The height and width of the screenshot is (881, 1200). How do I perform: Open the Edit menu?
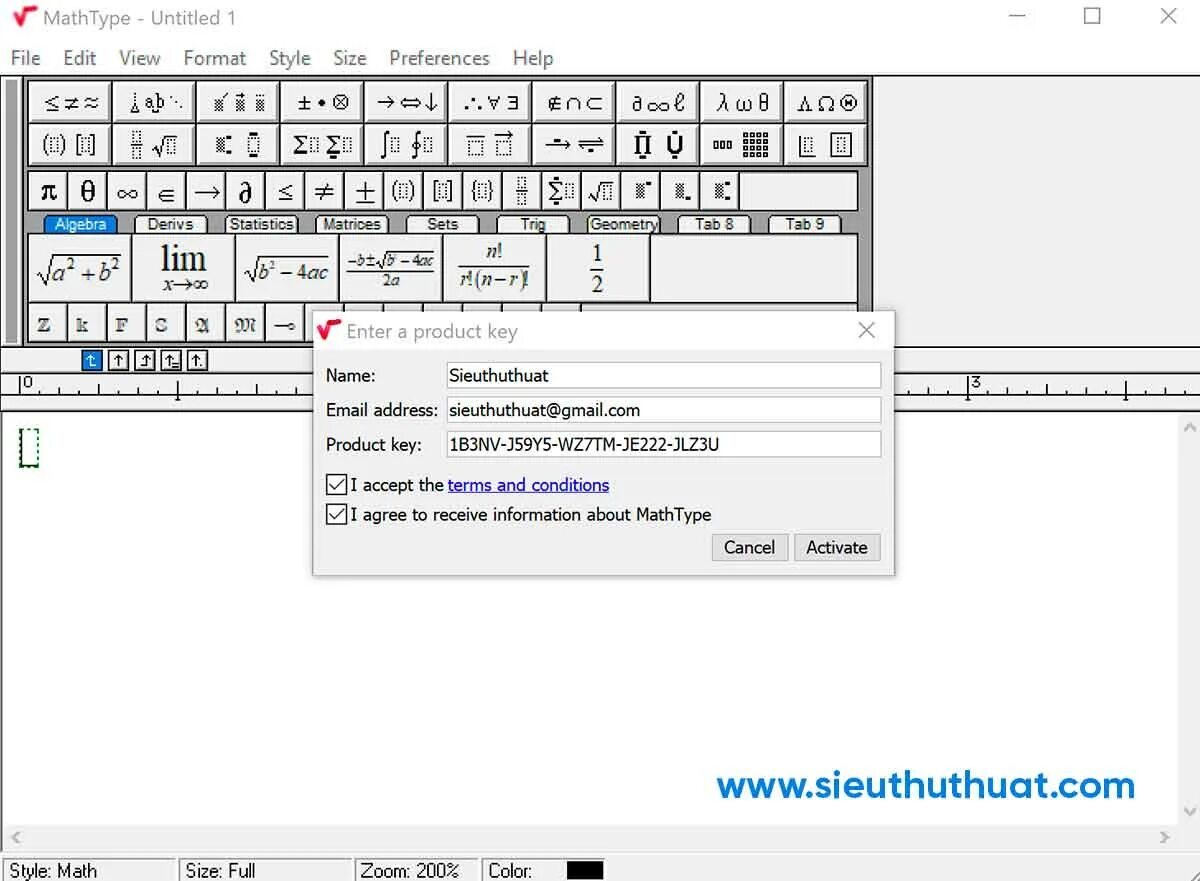(x=80, y=58)
